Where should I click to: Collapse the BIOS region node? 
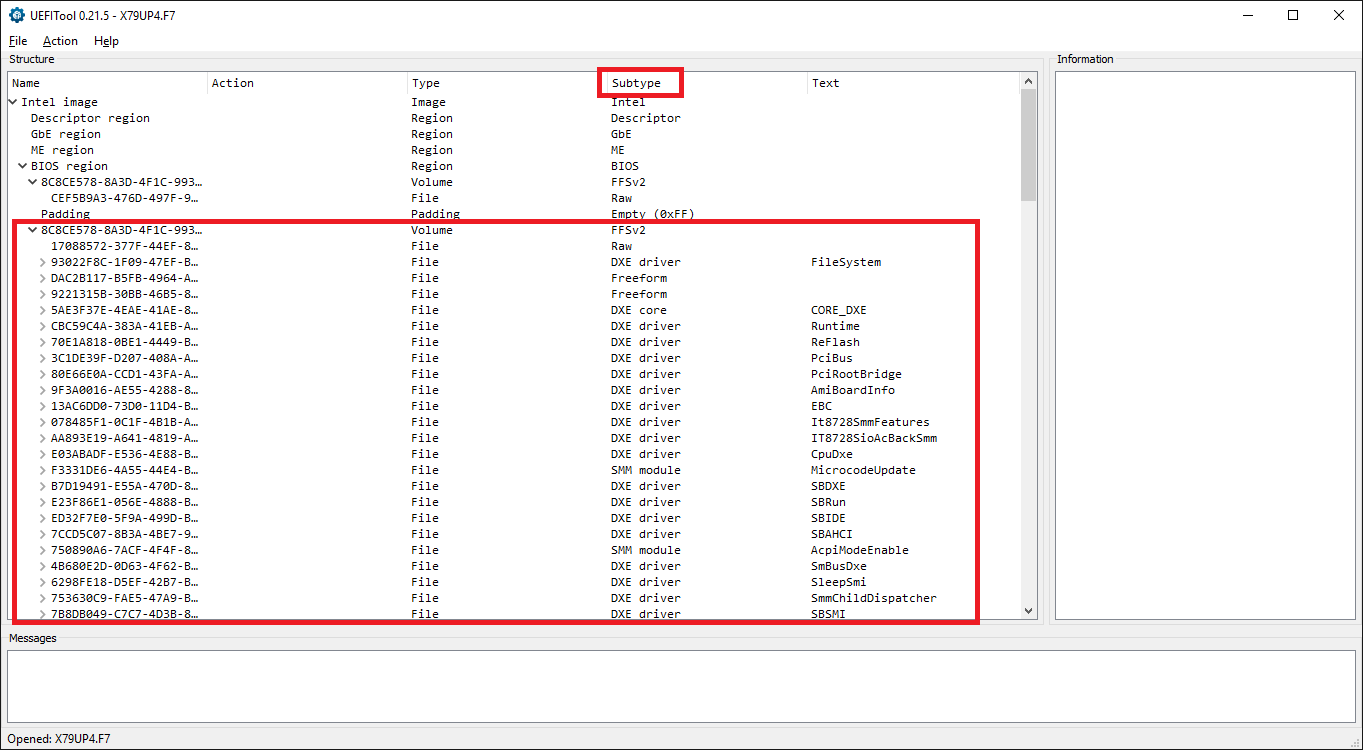(x=23, y=166)
